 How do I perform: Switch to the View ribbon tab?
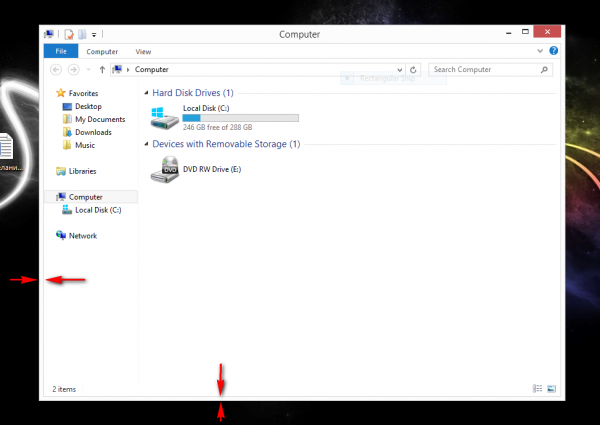coord(143,51)
